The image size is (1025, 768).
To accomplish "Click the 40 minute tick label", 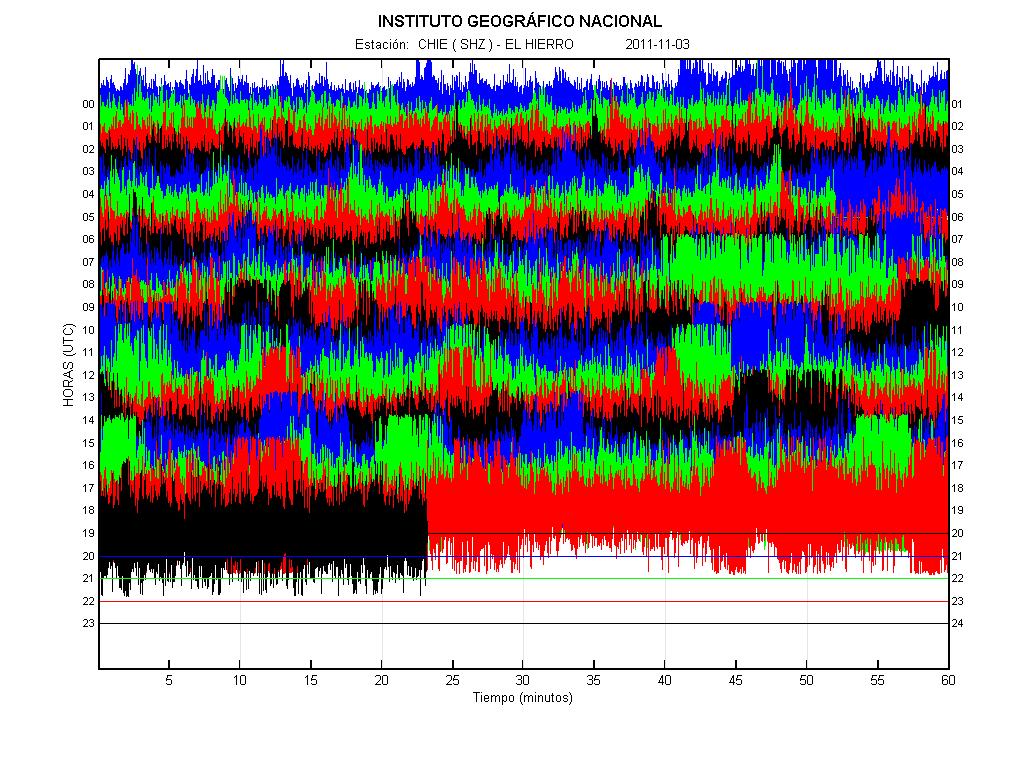I will [665, 680].
